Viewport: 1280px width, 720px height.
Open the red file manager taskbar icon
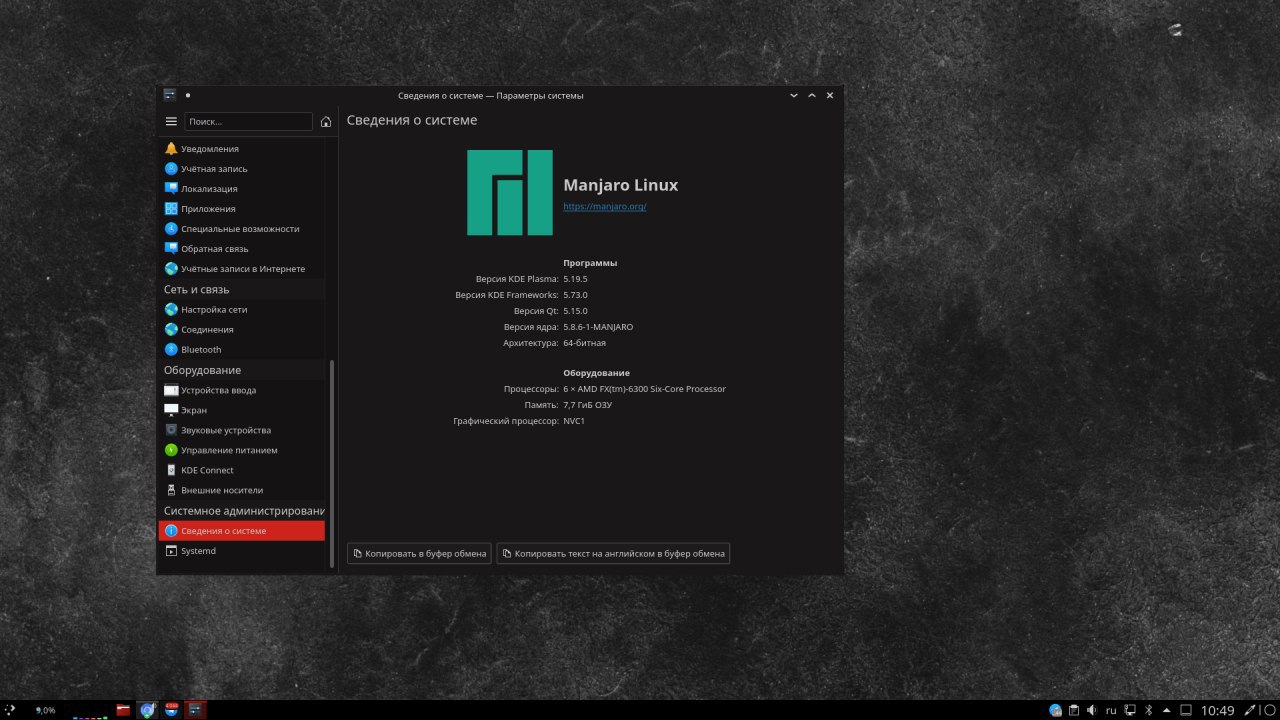pos(124,710)
